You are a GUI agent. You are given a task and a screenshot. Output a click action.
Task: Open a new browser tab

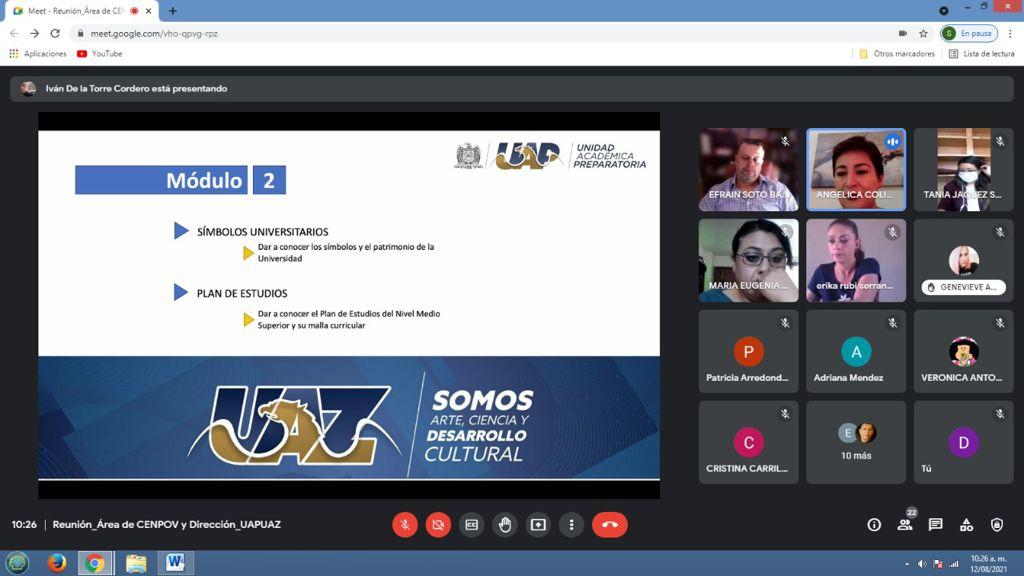[173, 11]
